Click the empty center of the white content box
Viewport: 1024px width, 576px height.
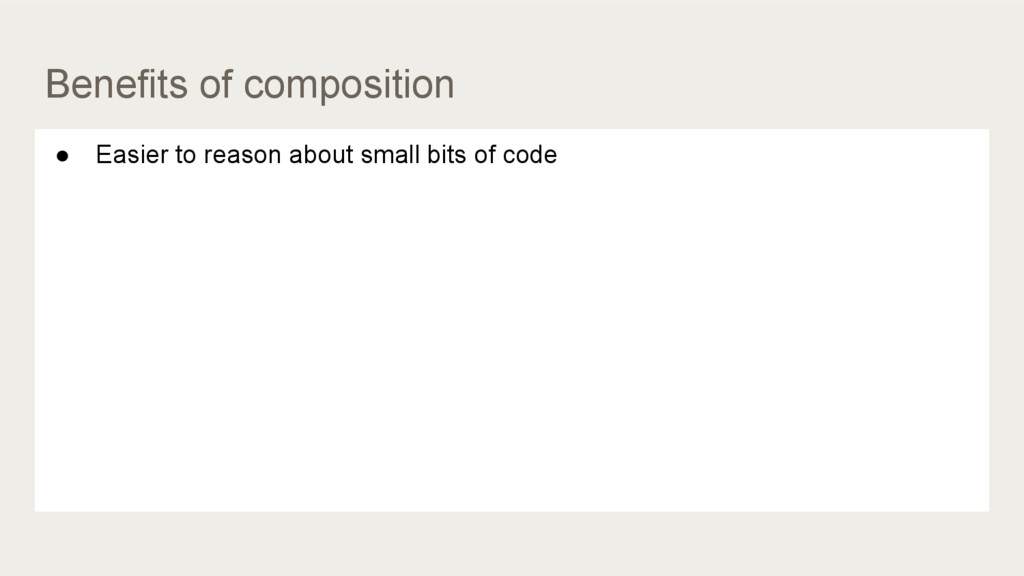click(x=512, y=320)
